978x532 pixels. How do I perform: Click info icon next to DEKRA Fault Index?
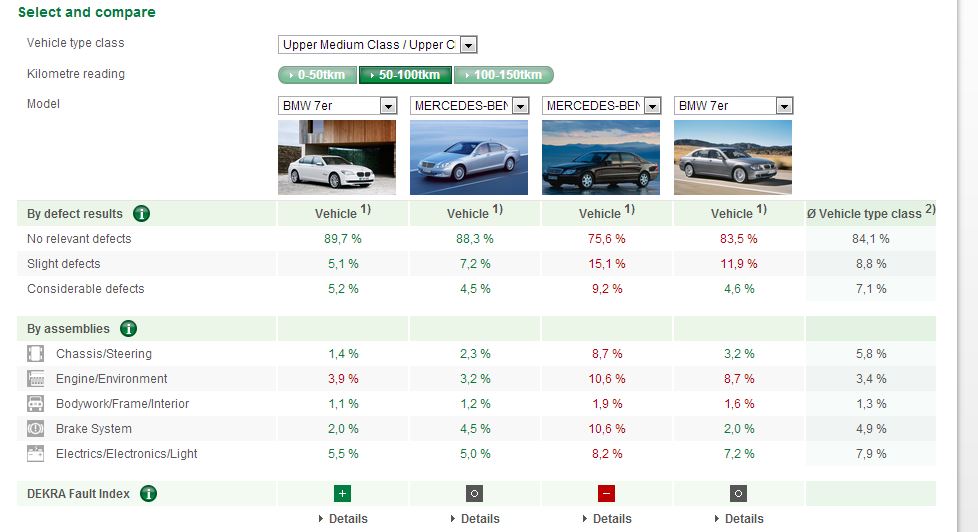point(149,494)
